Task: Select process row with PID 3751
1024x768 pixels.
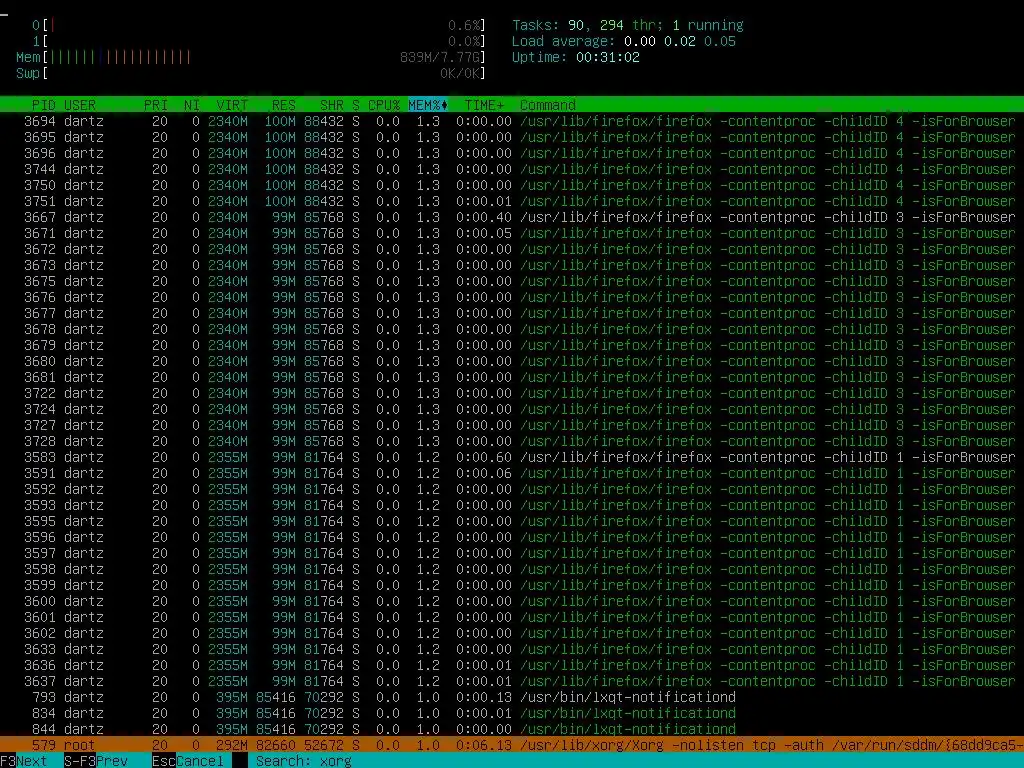Action: tap(512, 201)
